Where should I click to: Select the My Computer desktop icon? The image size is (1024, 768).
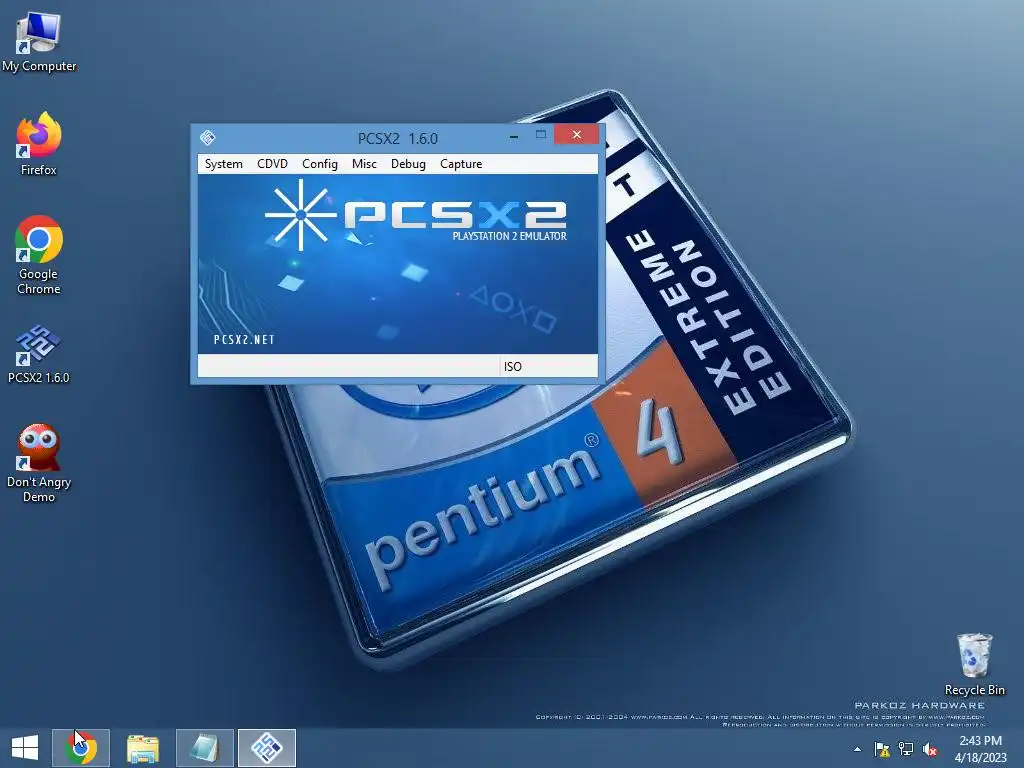(39, 42)
